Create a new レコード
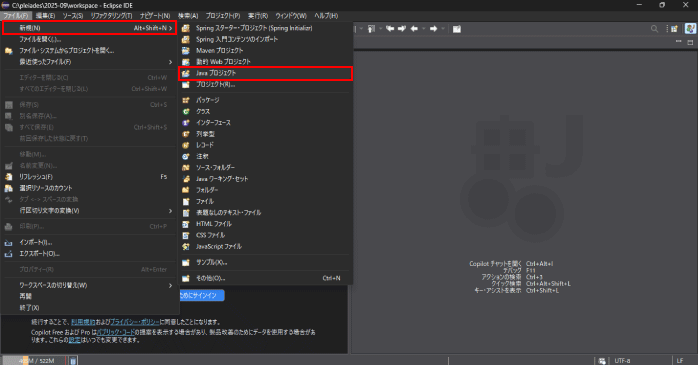This screenshot has height=365, width=698. click(x=265, y=145)
